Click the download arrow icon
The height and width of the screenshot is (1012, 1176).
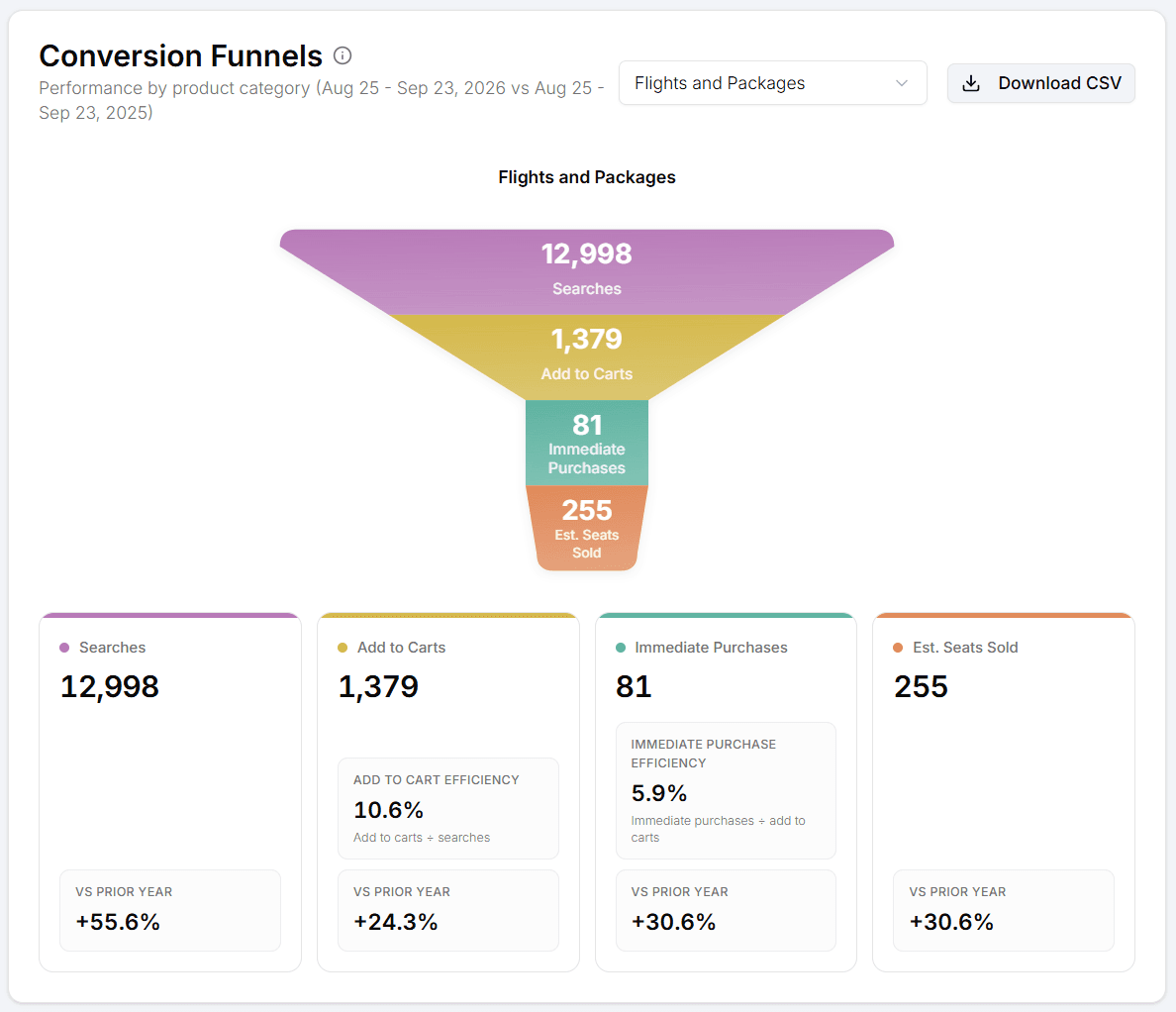971,82
